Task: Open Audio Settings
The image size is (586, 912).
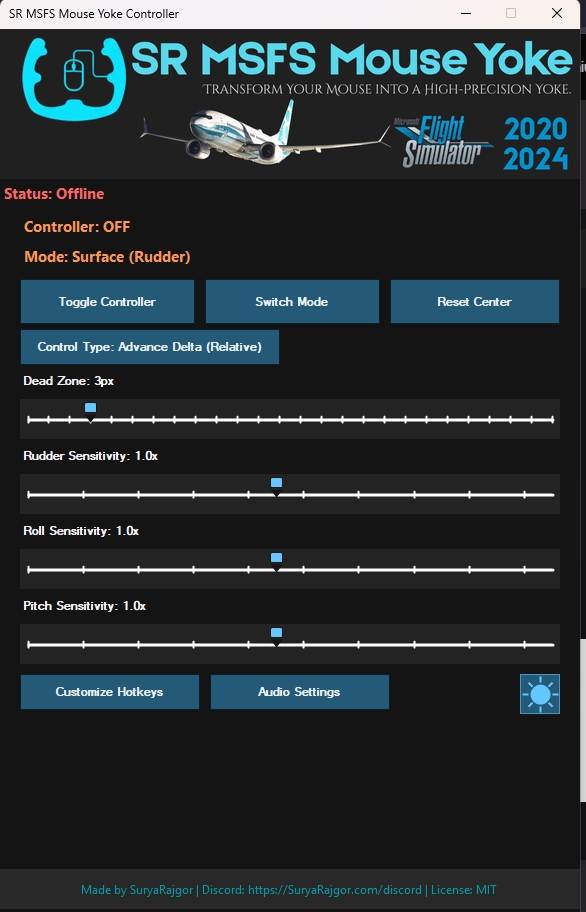Action: pos(299,692)
